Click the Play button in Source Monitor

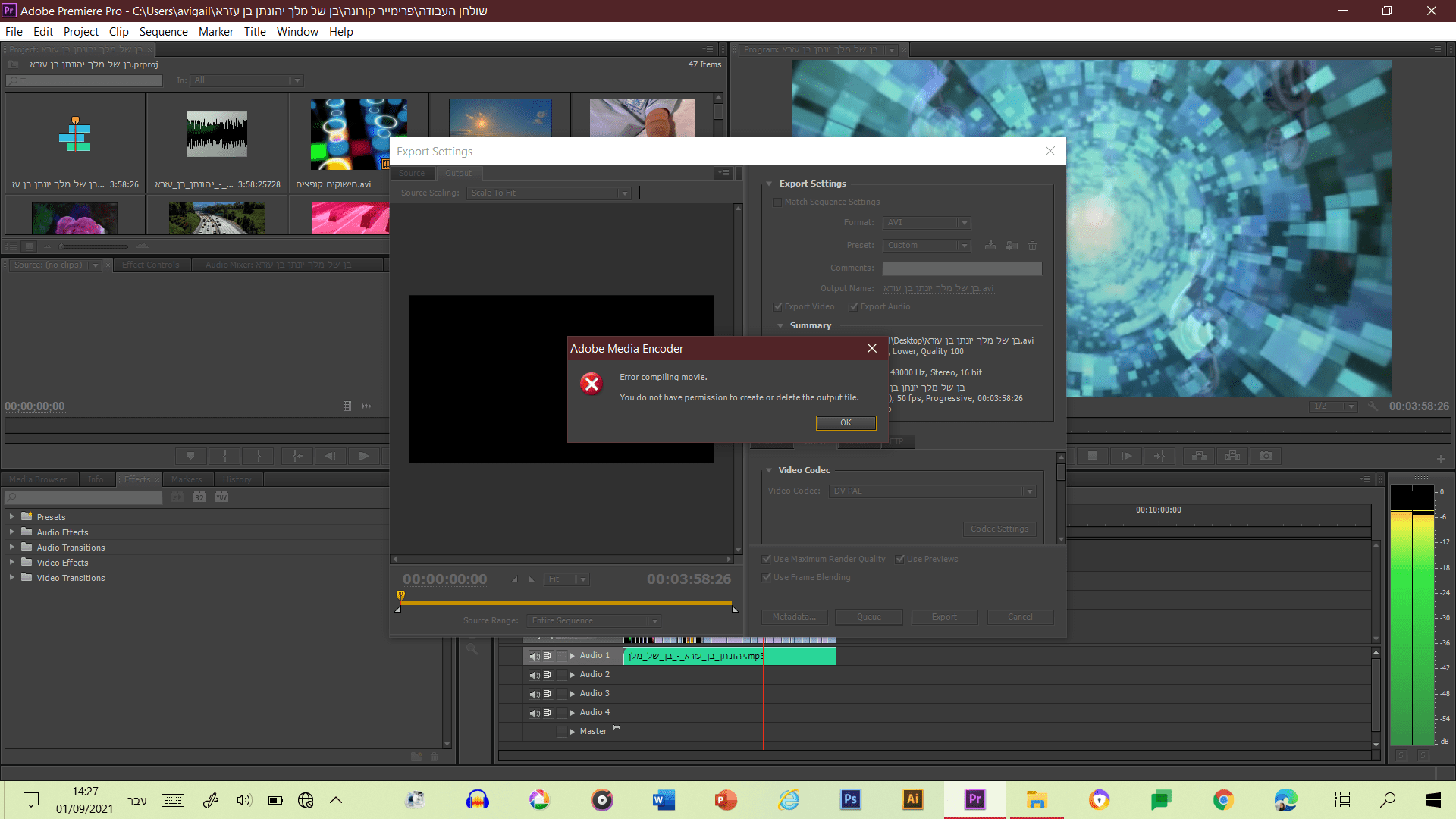pyautogui.click(x=364, y=456)
